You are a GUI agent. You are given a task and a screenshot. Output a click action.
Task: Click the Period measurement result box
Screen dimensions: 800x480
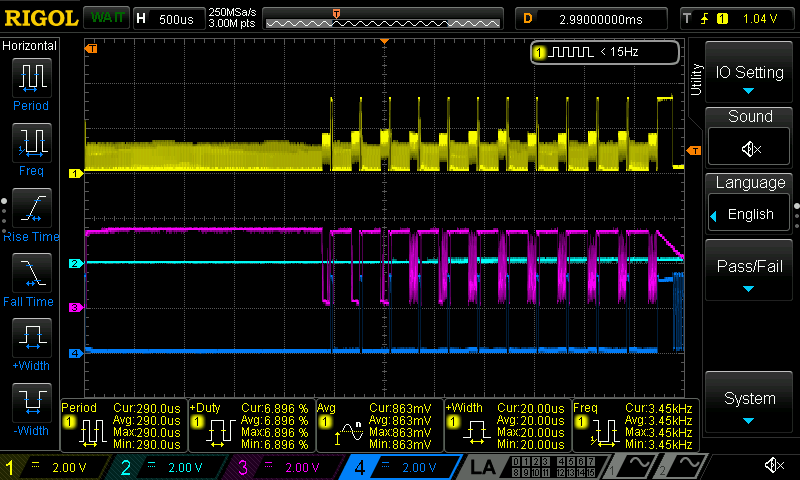123,425
